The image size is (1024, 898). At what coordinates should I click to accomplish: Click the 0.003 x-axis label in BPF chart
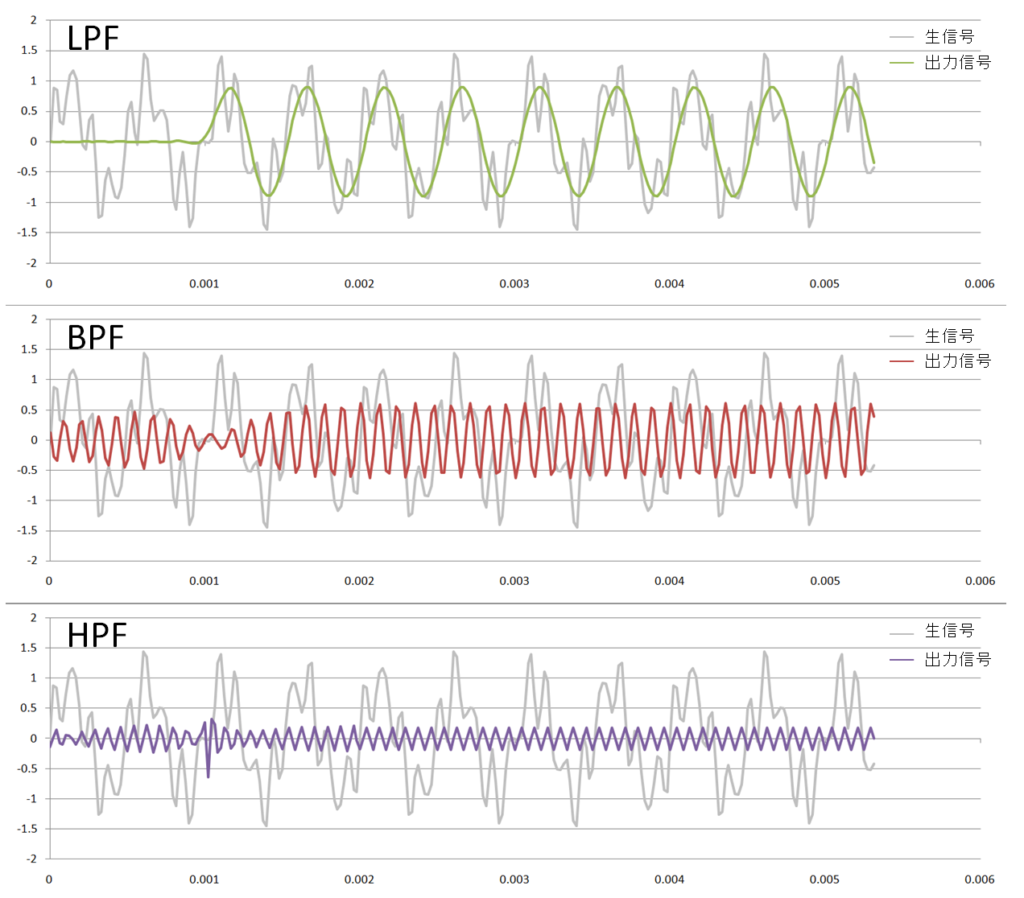click(514, 581)
